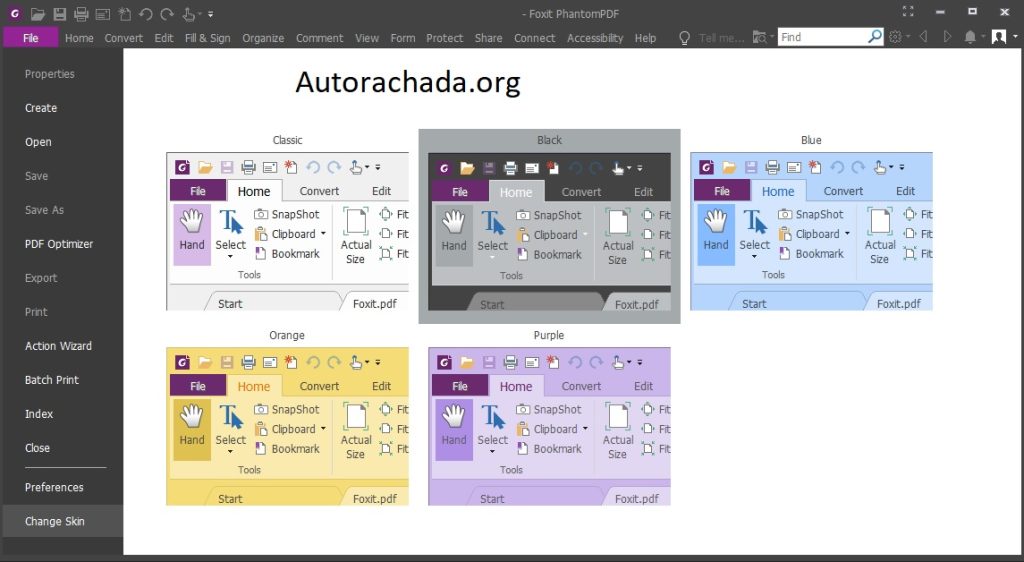Image resolution: width=1024 pixels, height=562 pixels.
Task: Open Preferences from the sidebar
Action: click(x=54, y=487)
